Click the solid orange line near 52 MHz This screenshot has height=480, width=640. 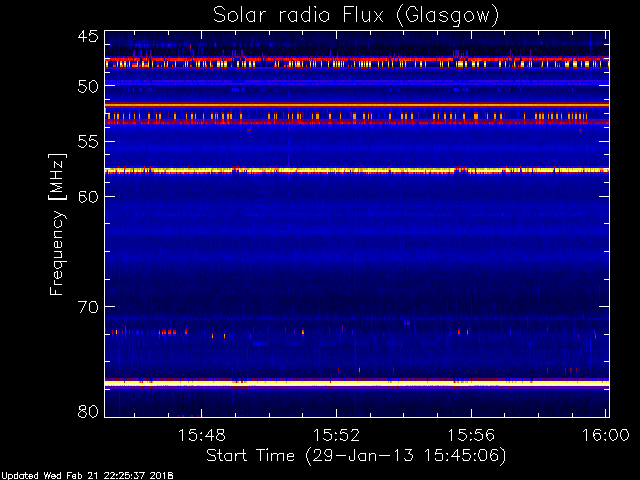coord(357,105)
